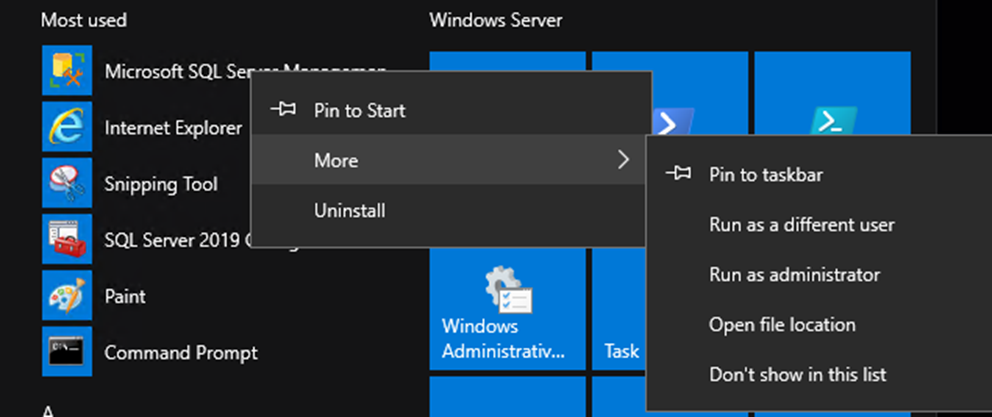Launch Internet Explorer from its icon

point(67,127)
